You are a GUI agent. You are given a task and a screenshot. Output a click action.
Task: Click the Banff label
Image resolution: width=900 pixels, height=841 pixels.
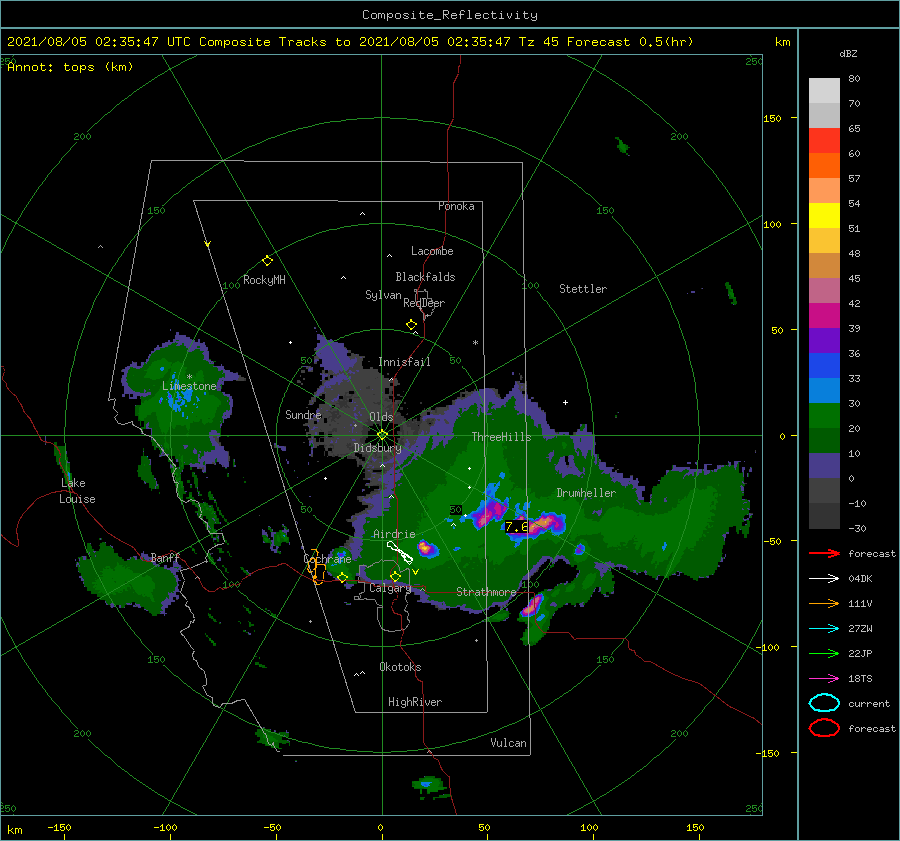tap(165, 557)
